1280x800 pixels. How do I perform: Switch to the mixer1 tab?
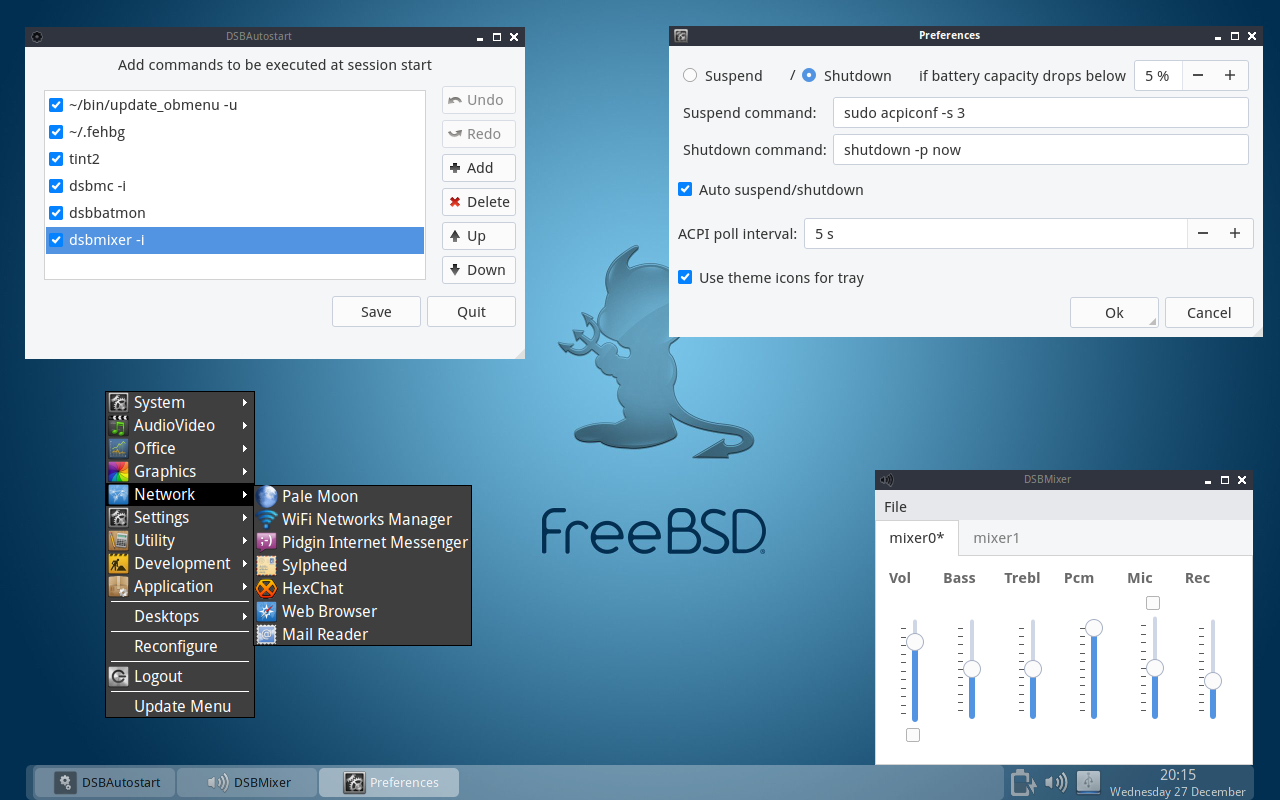996,538
